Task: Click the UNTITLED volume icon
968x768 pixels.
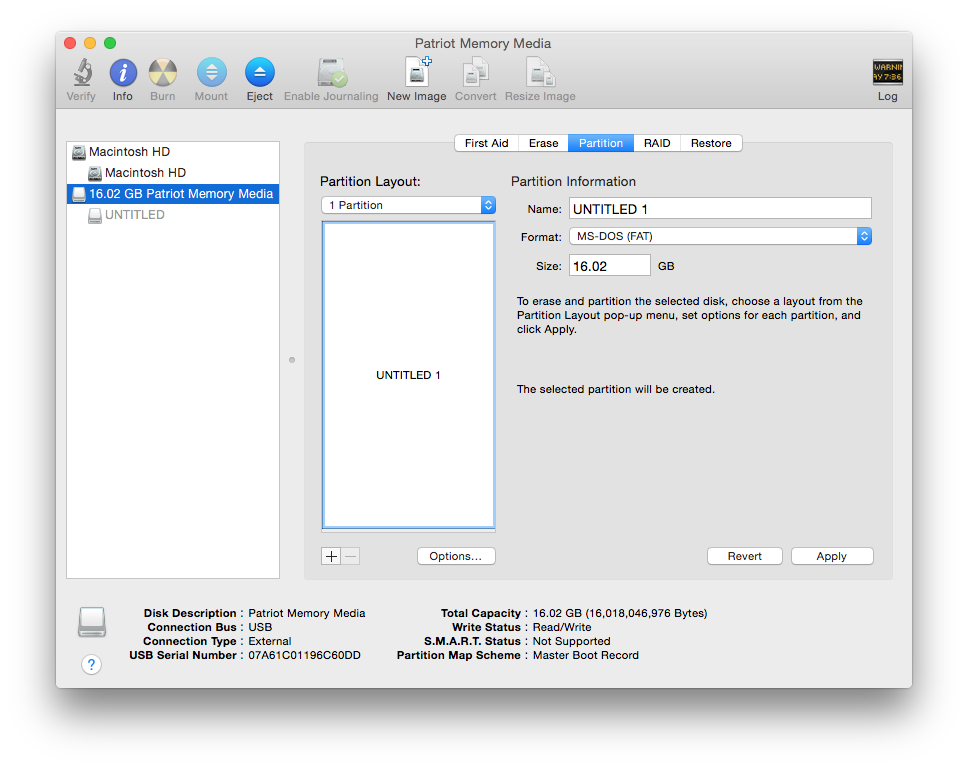Action: tap(94, 215)
